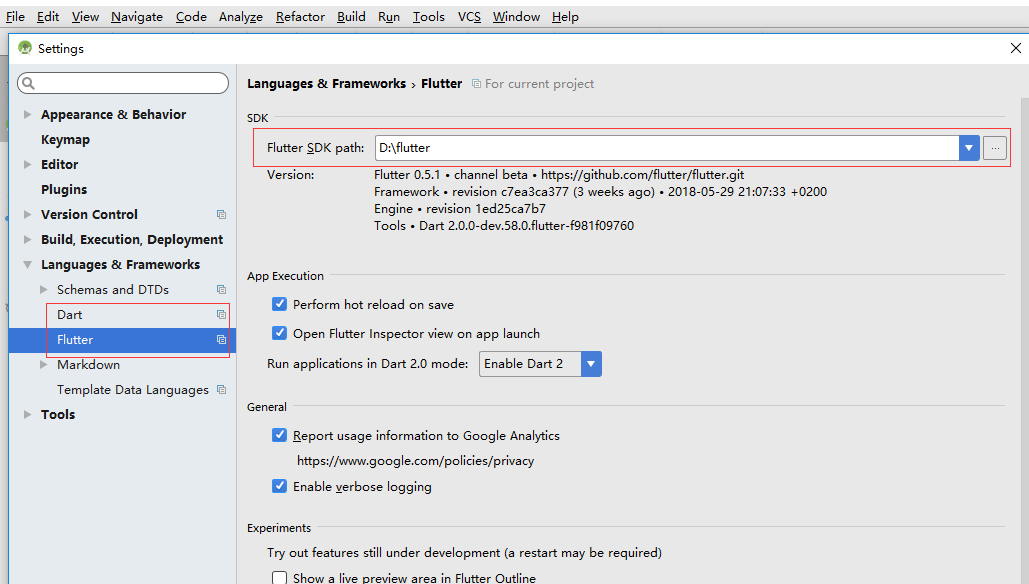This screenshot has height=584, width=1029.
Task: Click the Flutter SDK path text field
Action: [667, 148]
